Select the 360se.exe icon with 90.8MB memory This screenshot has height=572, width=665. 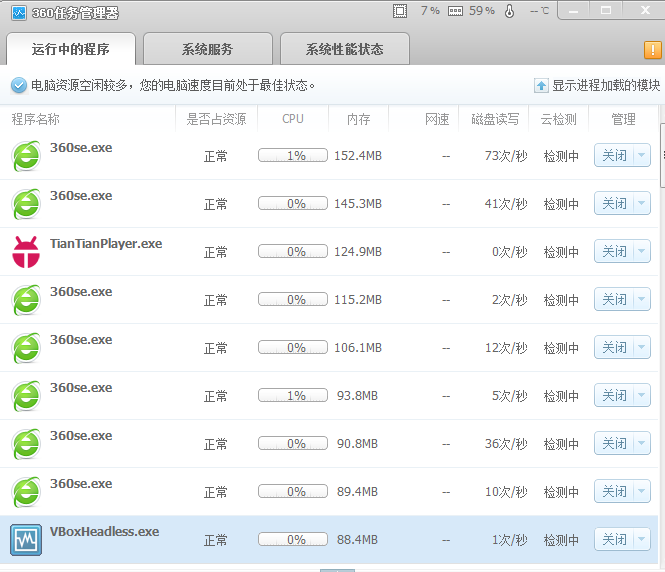[26, 444]
